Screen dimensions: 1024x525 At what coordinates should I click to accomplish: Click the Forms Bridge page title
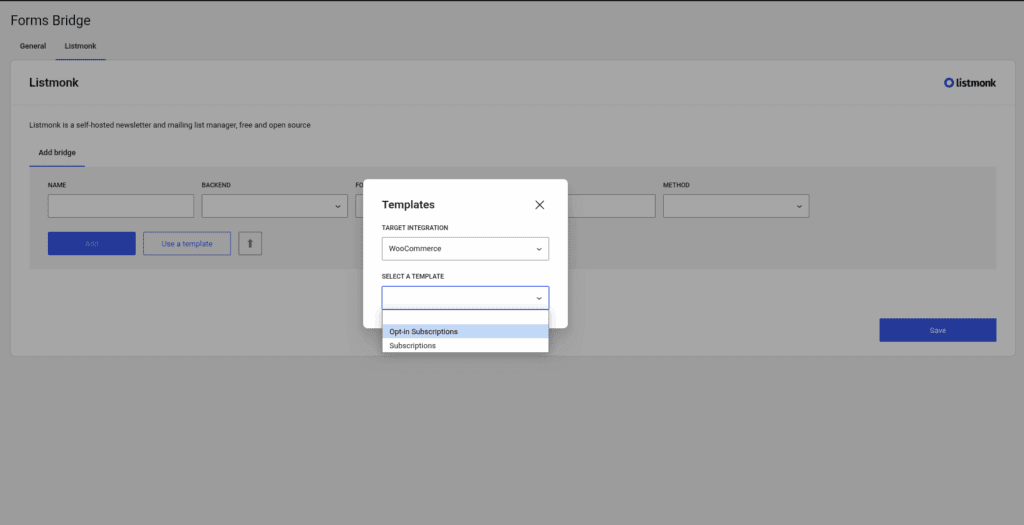pyautogui.click(x=50, y=20)
